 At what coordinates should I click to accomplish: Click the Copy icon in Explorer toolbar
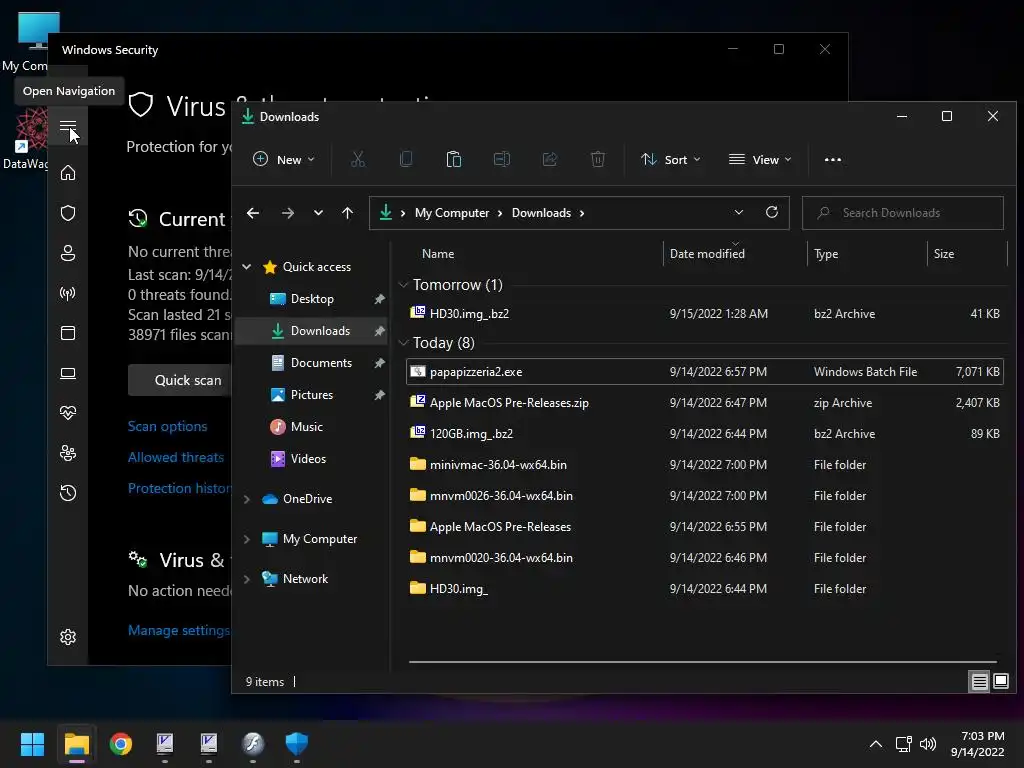point(406,159)
